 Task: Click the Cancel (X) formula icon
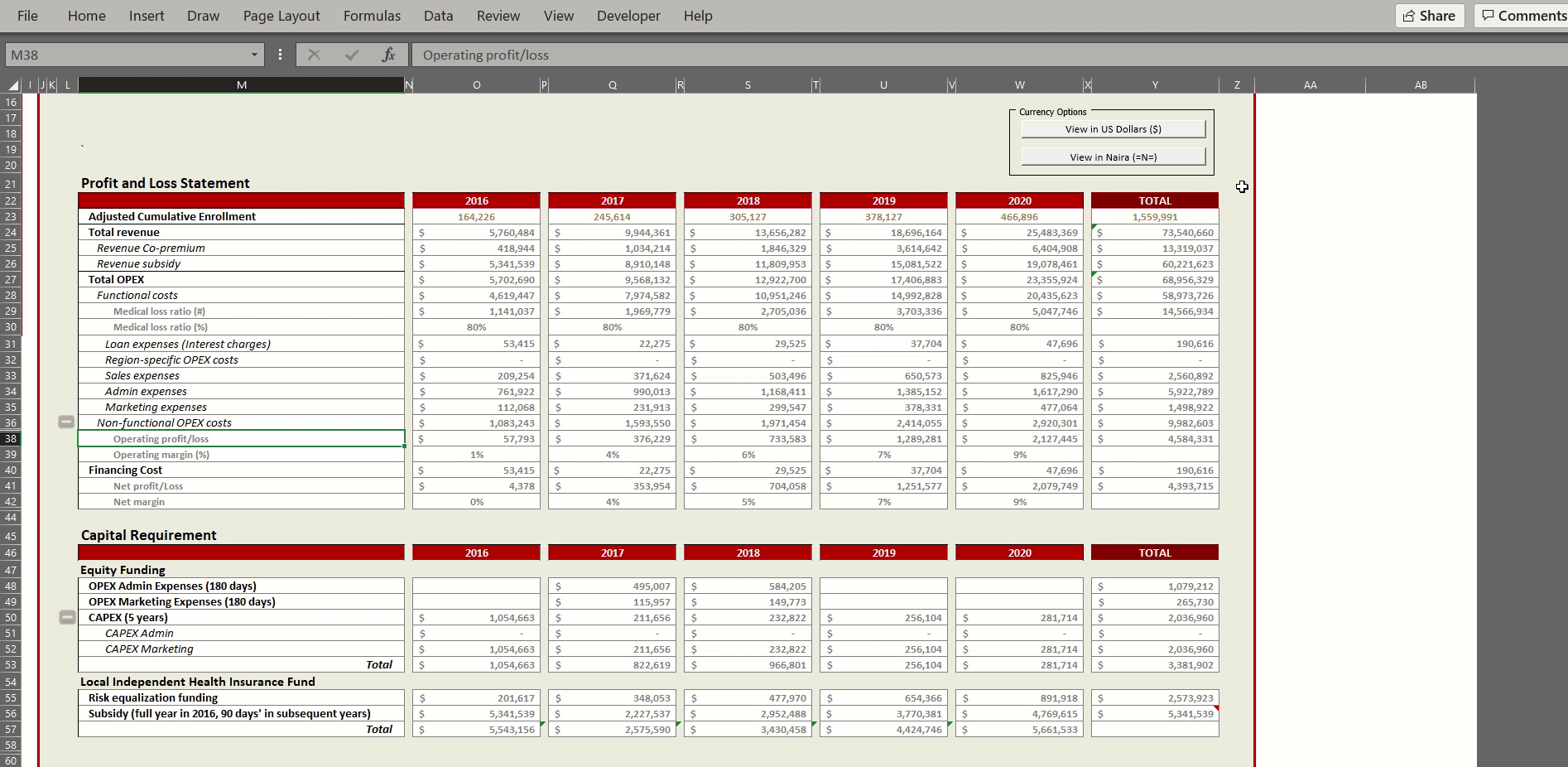[314, 55]
